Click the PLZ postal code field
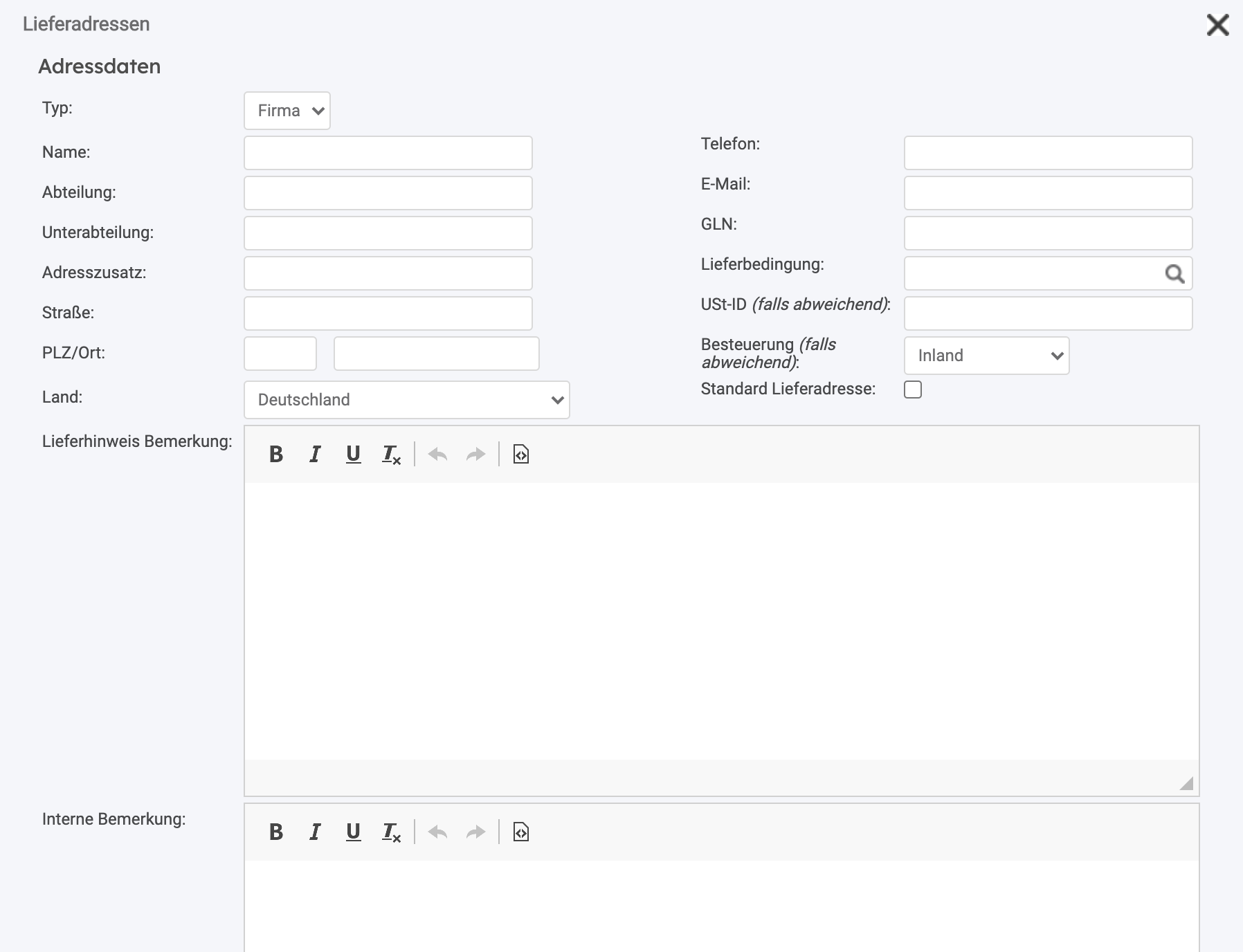Viewport: 1243px width, 952px height. 280,354
